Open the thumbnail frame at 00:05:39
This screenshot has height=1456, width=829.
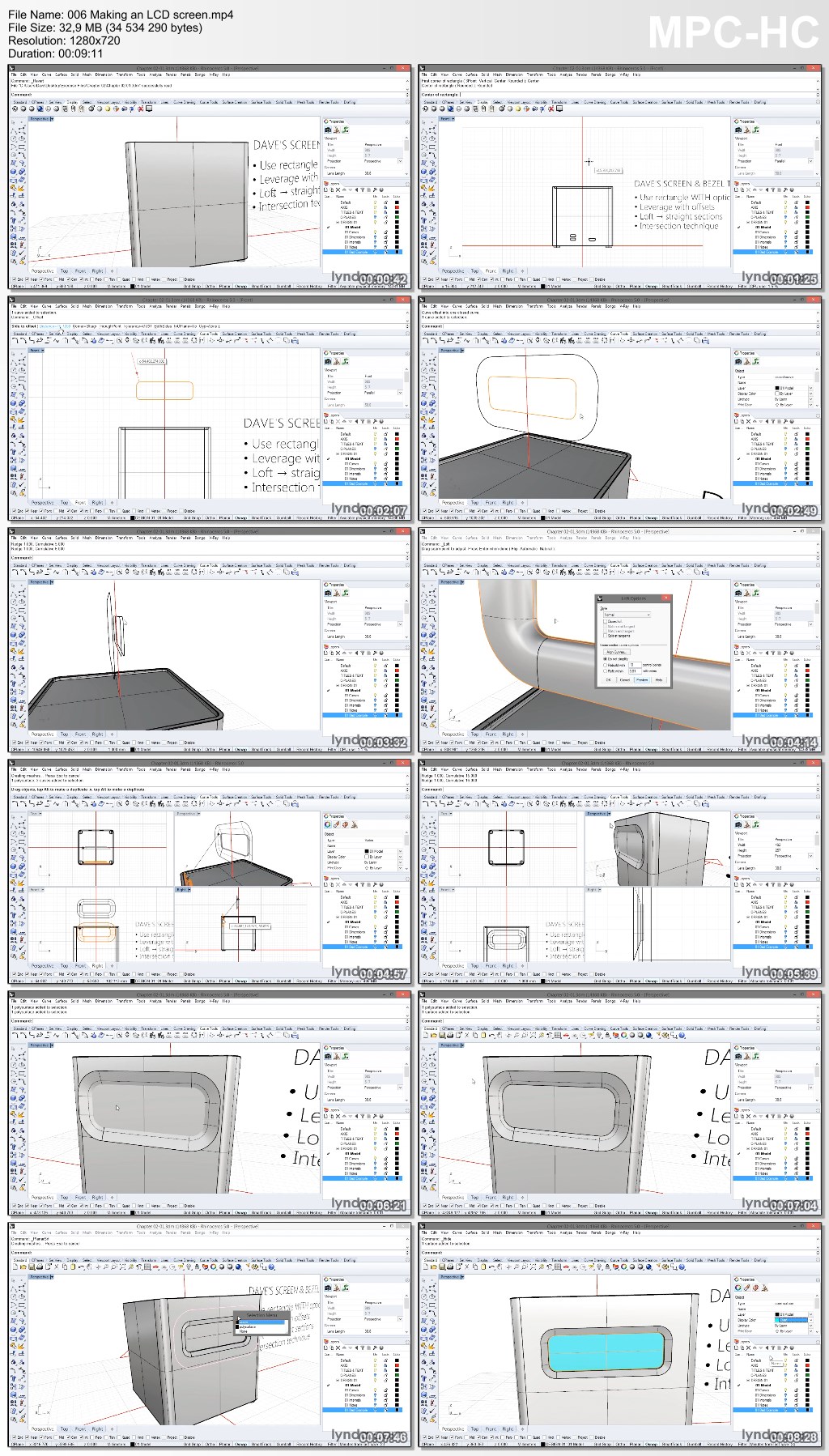(620, 871)
